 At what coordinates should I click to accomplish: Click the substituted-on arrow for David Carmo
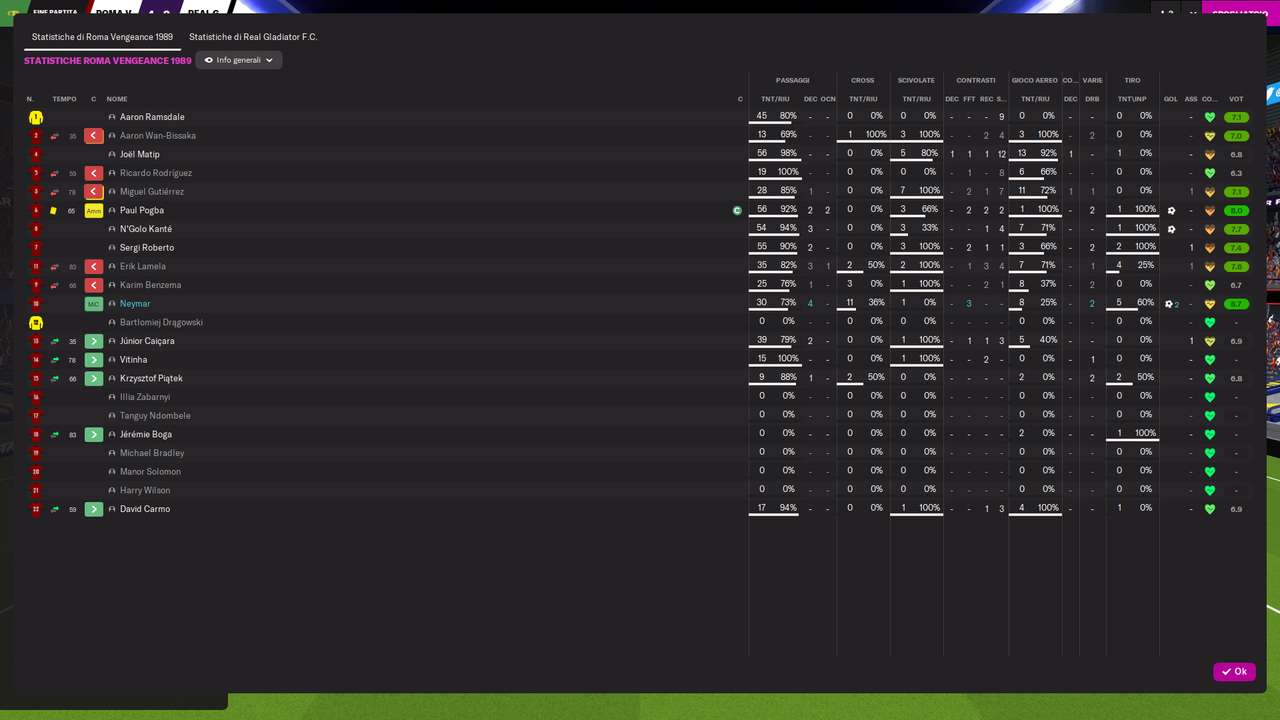(x=94, y=509)
